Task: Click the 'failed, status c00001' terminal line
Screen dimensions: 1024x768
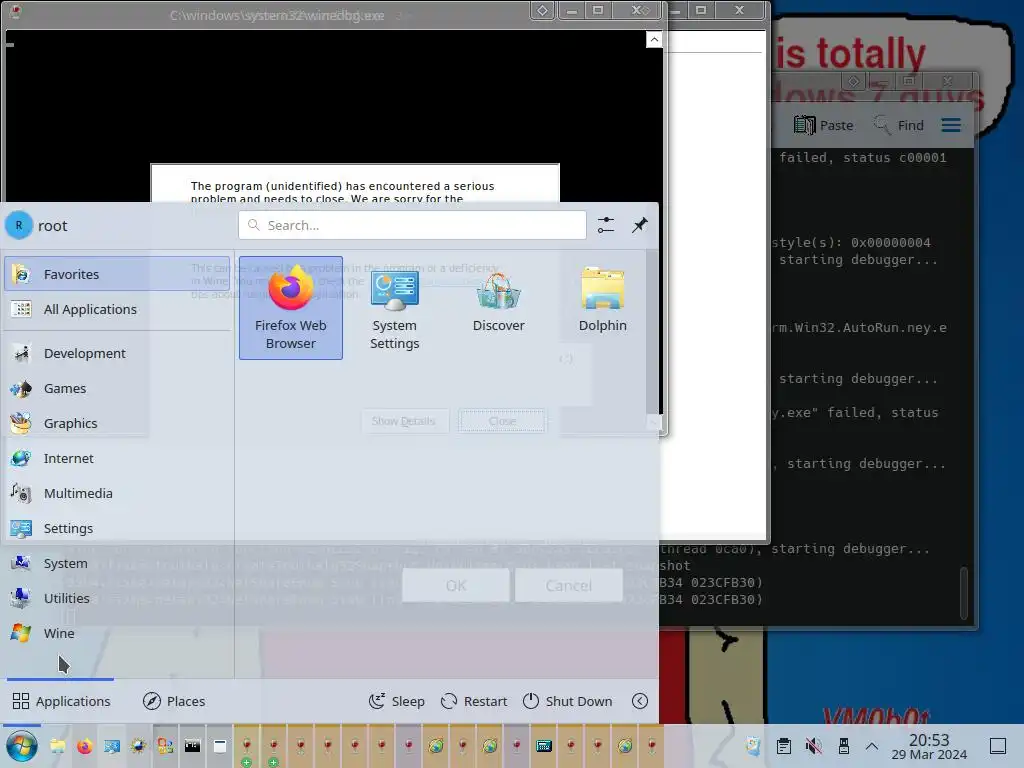Action: (x=863, y=157)
